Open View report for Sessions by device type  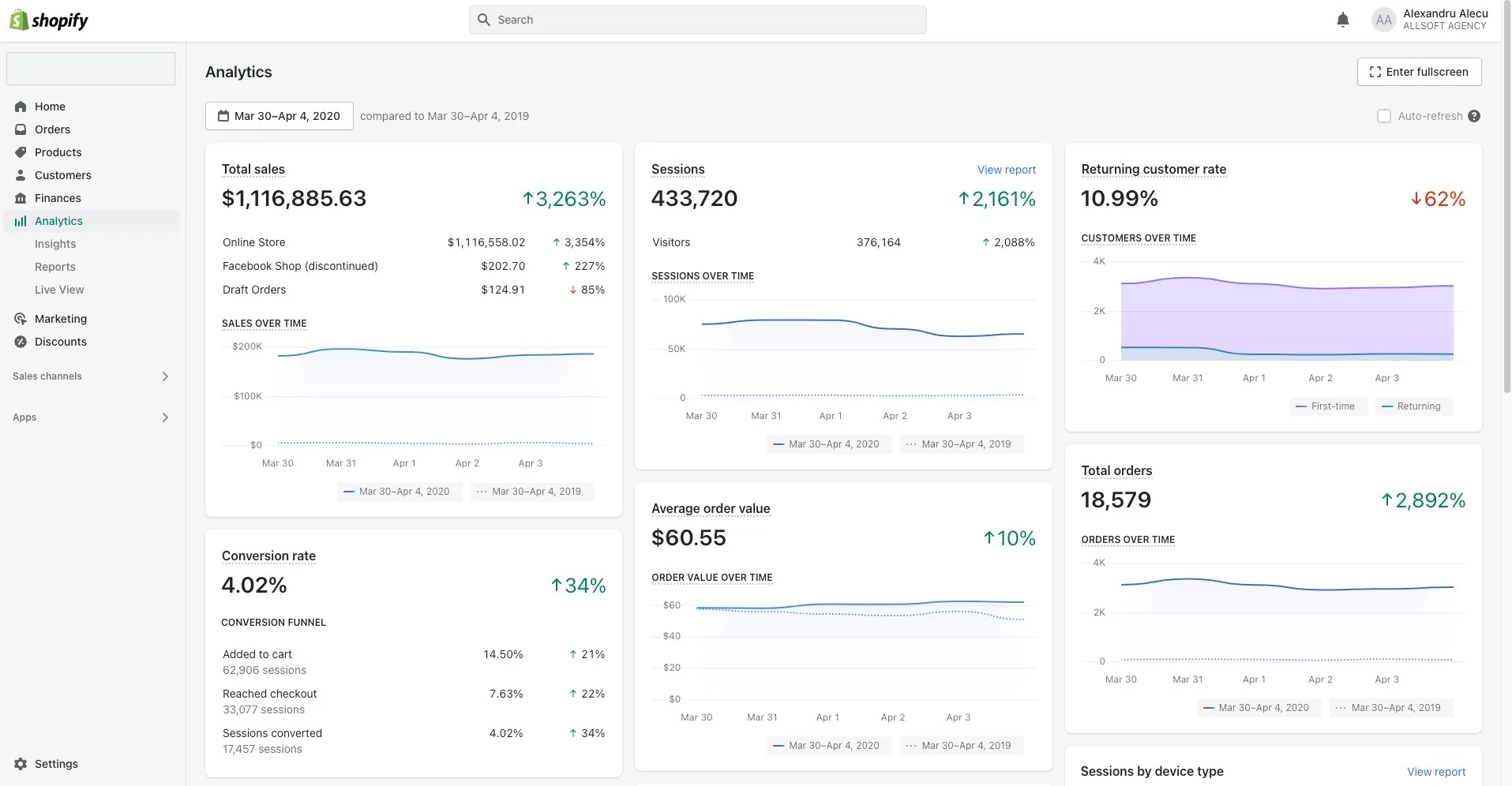1435,772
